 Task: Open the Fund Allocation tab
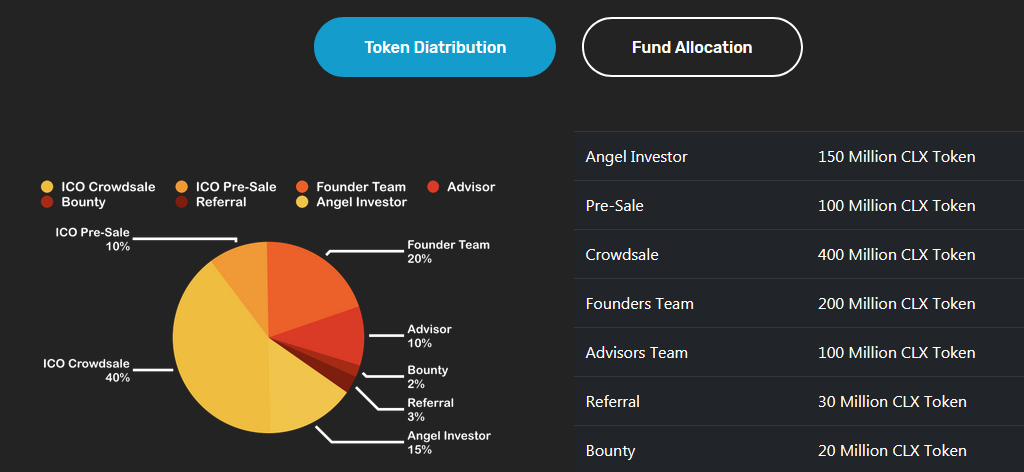[692, 47]
